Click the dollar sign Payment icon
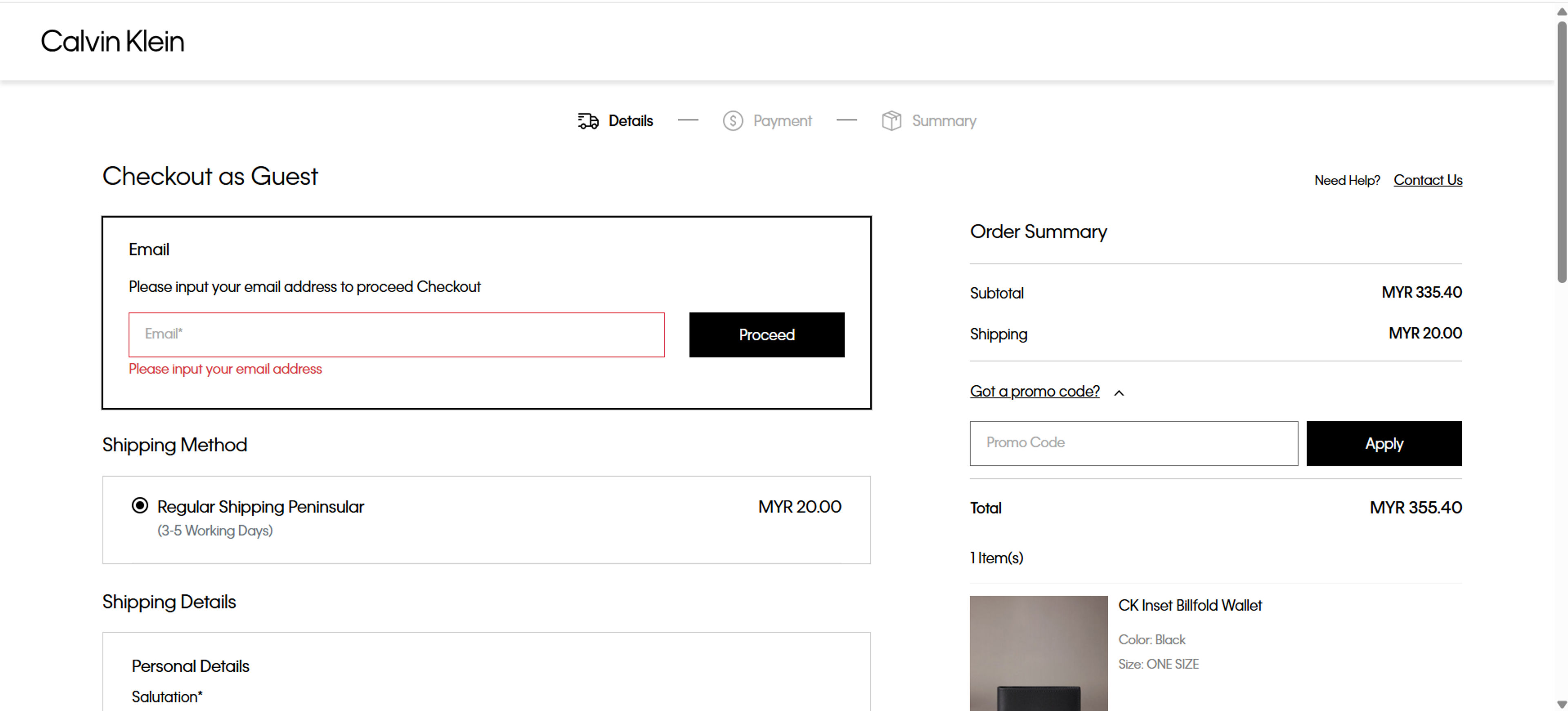 point(733,121)
